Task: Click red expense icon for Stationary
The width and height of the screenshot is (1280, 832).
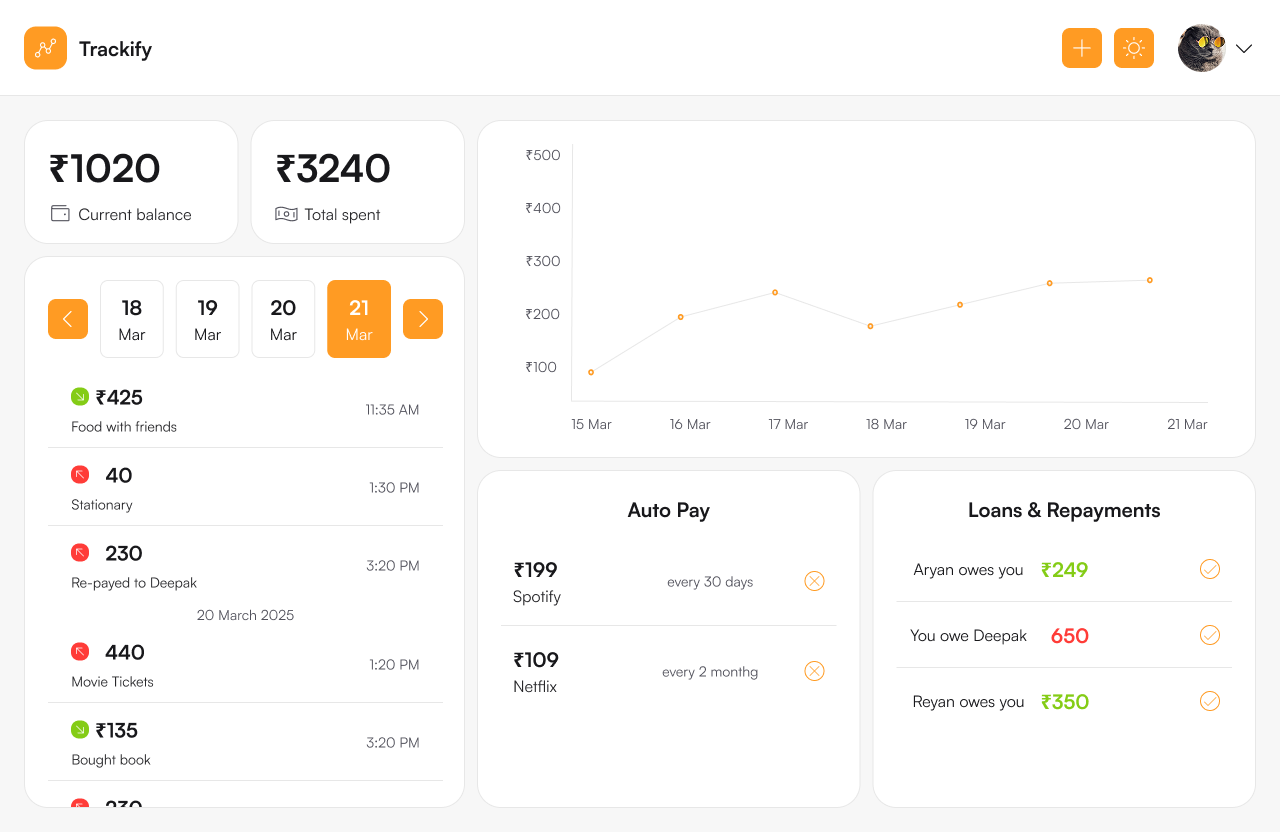Action: coord(80,475)
